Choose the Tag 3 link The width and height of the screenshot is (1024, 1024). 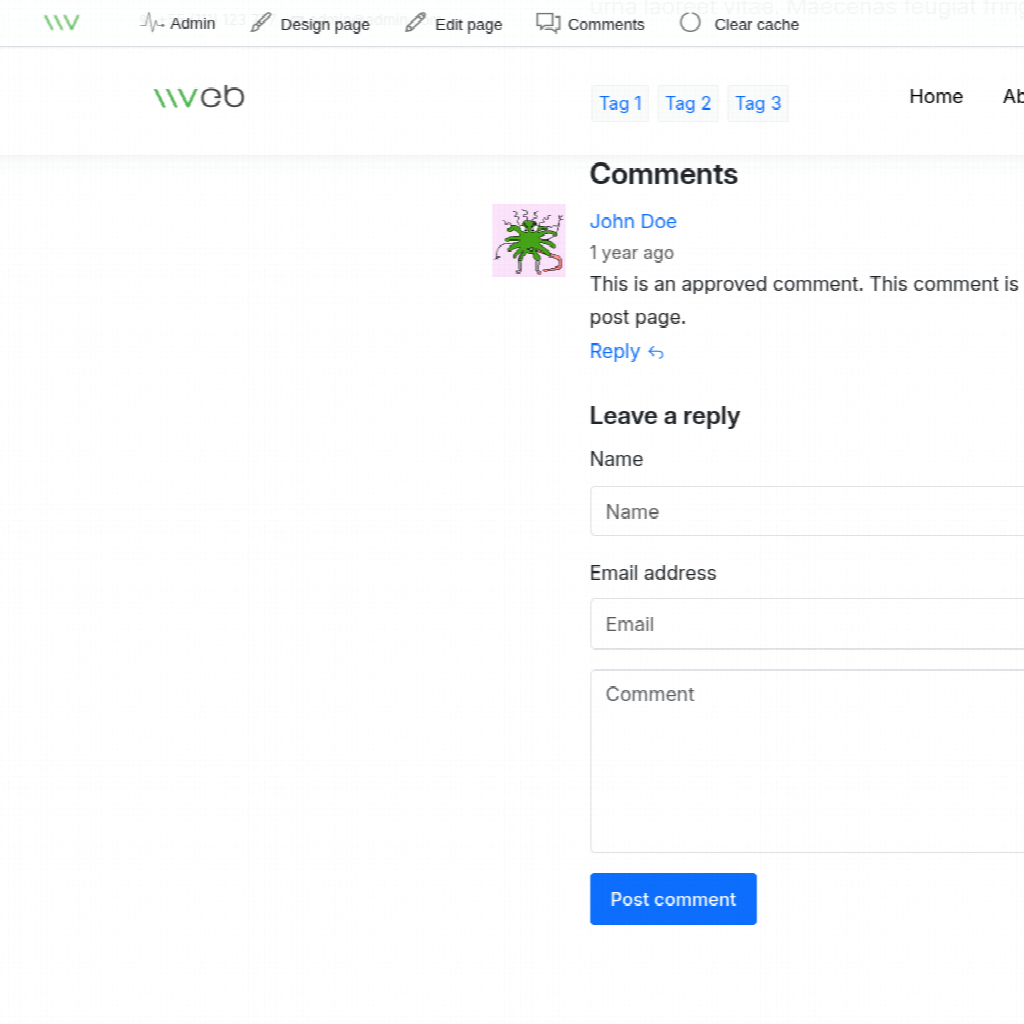click(x=758, y=103)
